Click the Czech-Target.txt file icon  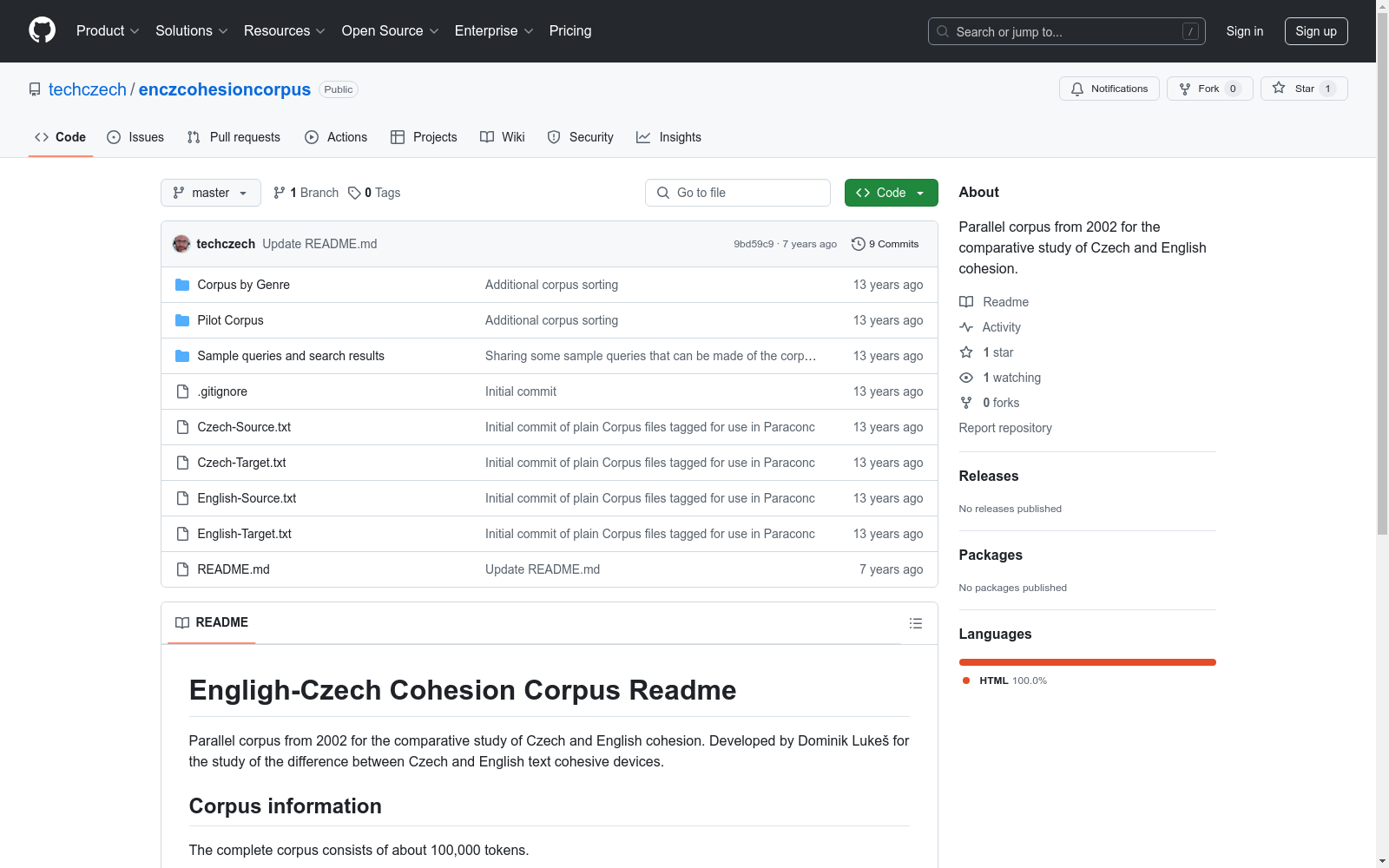(182, 463)
